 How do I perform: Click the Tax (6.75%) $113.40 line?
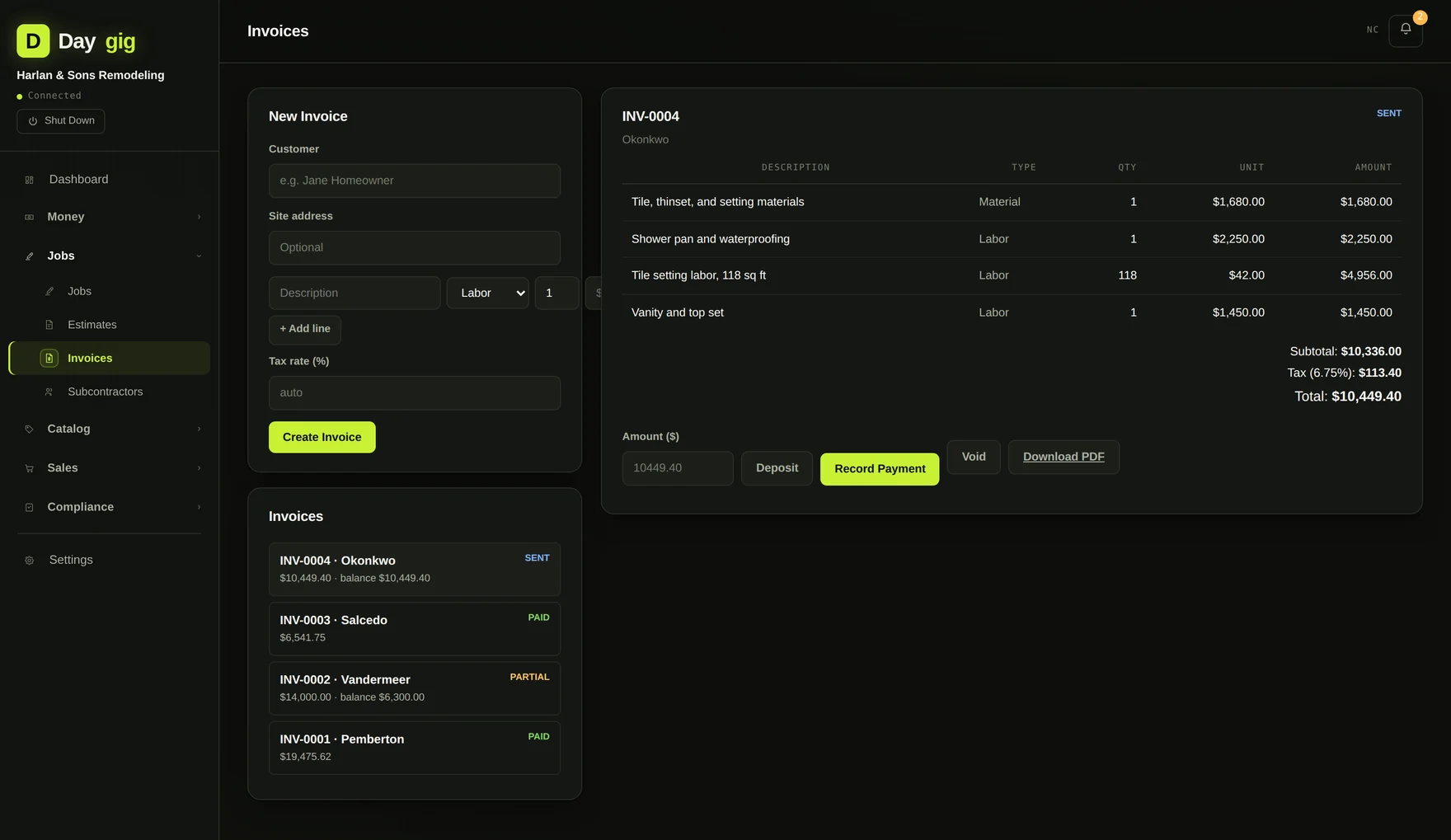point(1344,373)
